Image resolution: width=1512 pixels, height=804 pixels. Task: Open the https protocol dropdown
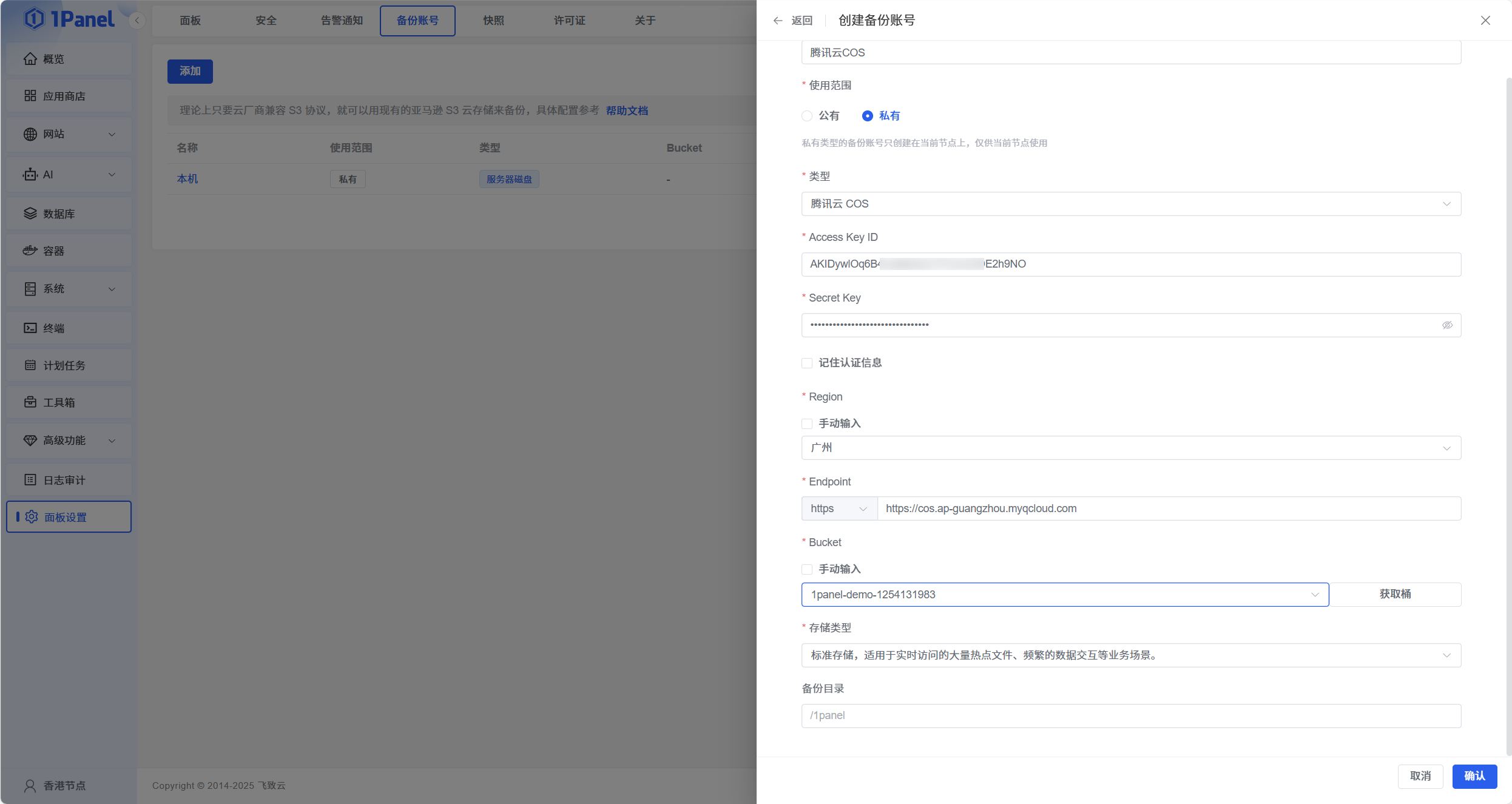pos(839,508)
